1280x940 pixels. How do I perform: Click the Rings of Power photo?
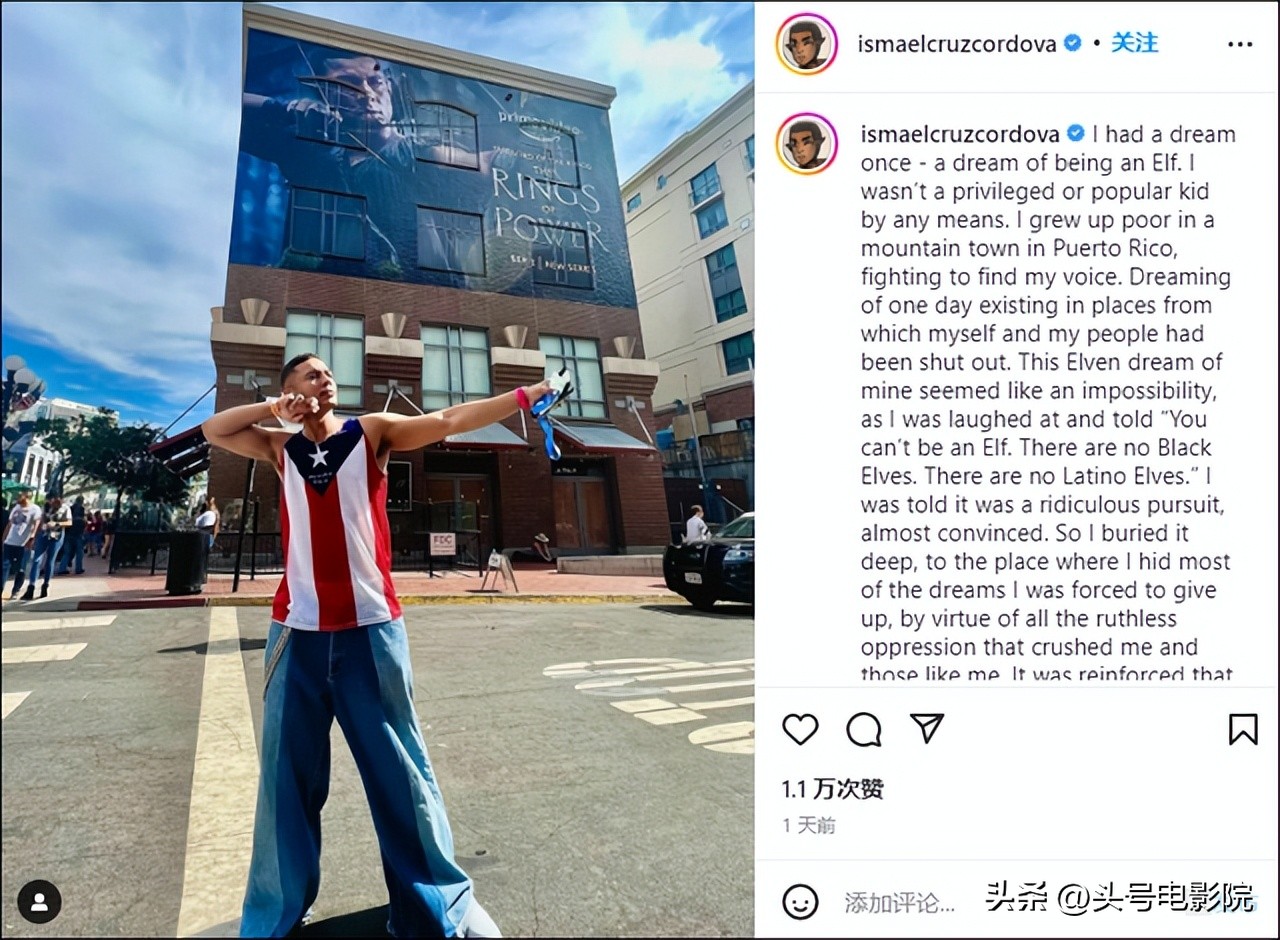378,470
